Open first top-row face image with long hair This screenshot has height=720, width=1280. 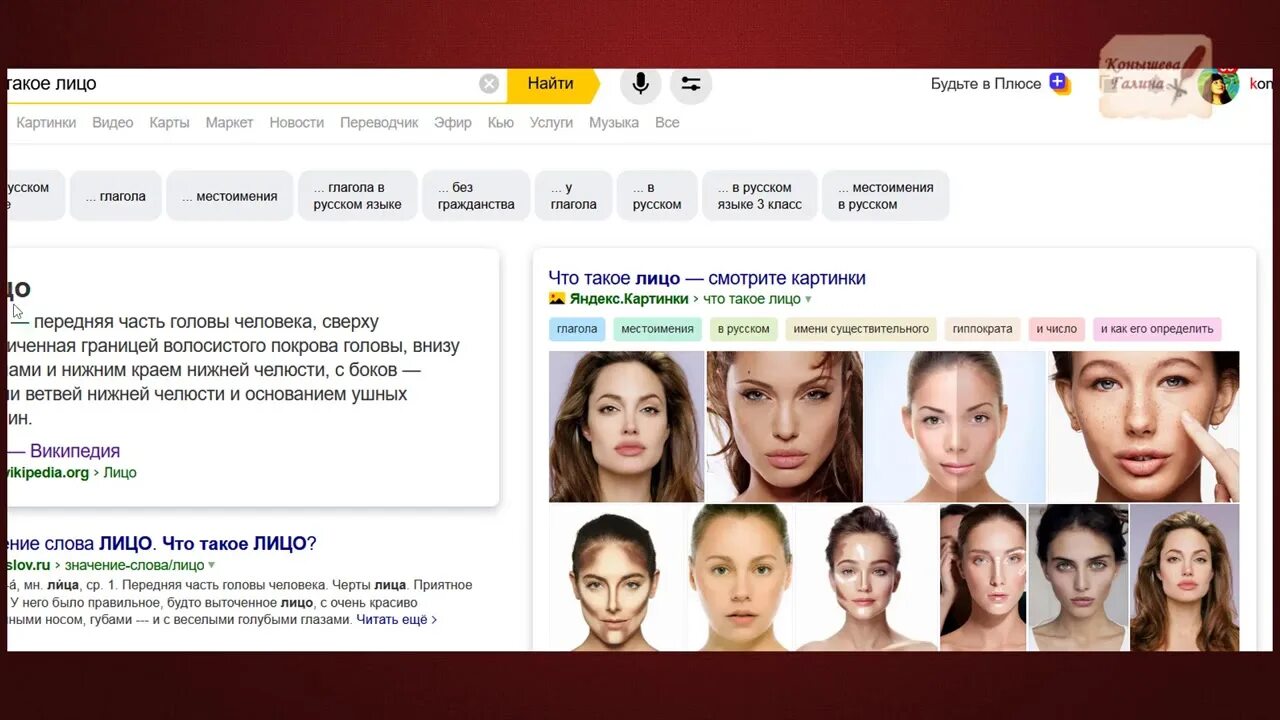pos(626,426)
